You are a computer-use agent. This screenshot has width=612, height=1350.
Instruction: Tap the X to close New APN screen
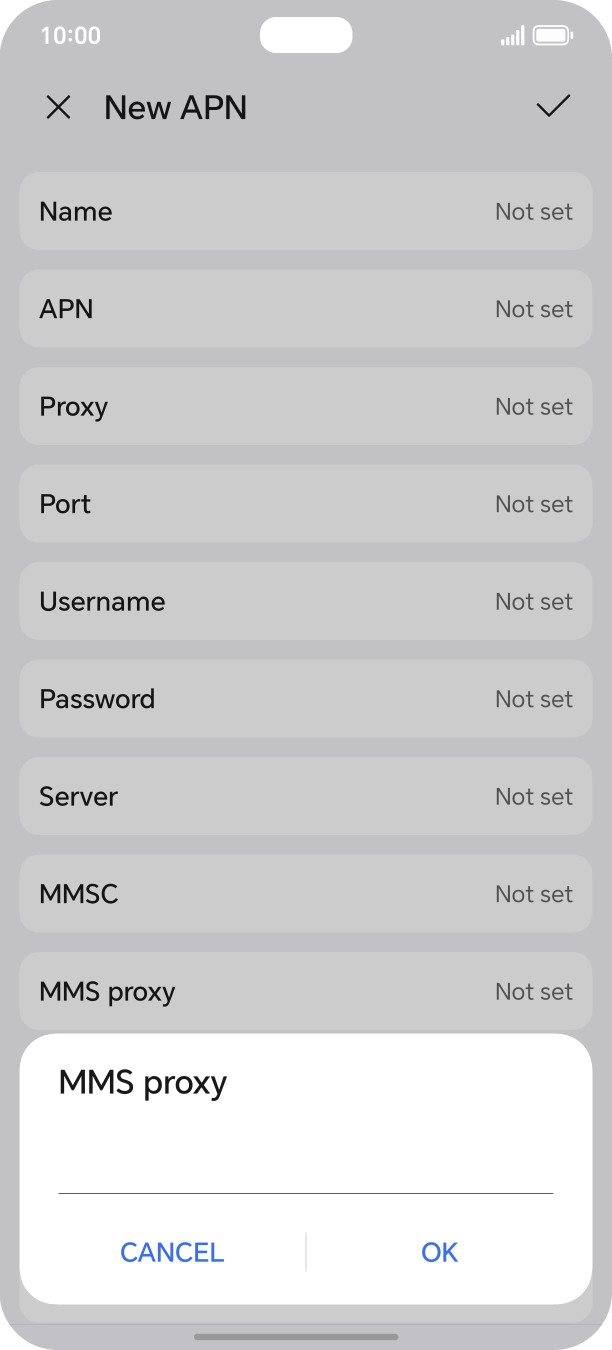58,107
